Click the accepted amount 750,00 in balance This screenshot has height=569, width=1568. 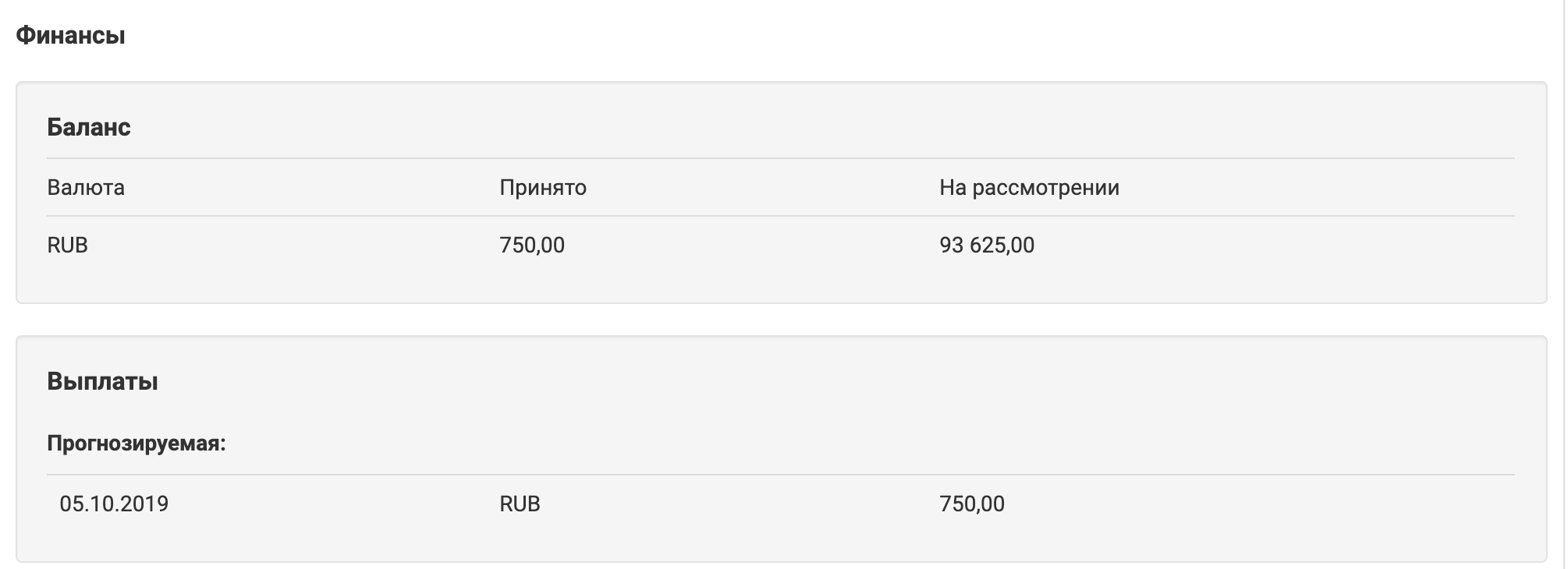pos(532,245)
